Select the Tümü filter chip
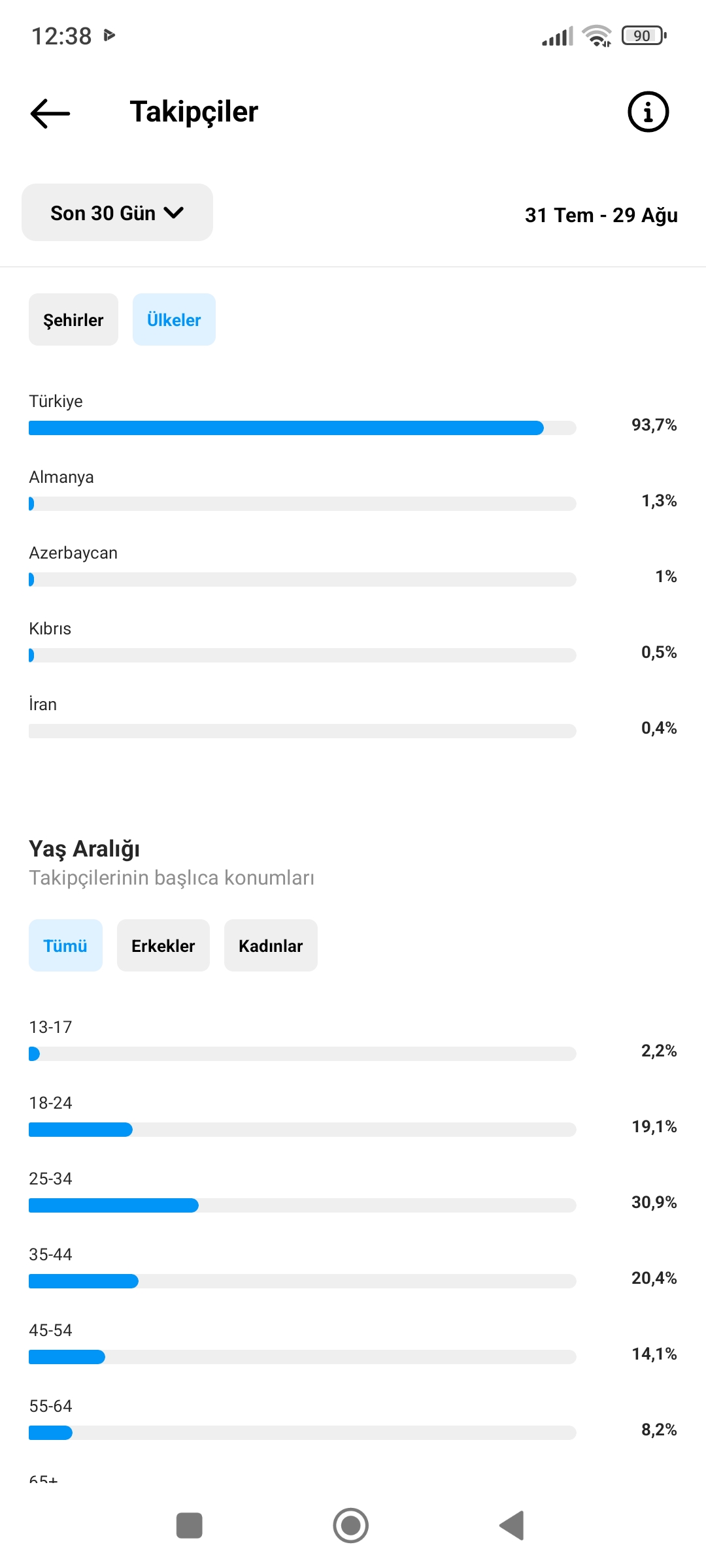Viewport: 706px width, 1568px height. click(x=65, y=945)
